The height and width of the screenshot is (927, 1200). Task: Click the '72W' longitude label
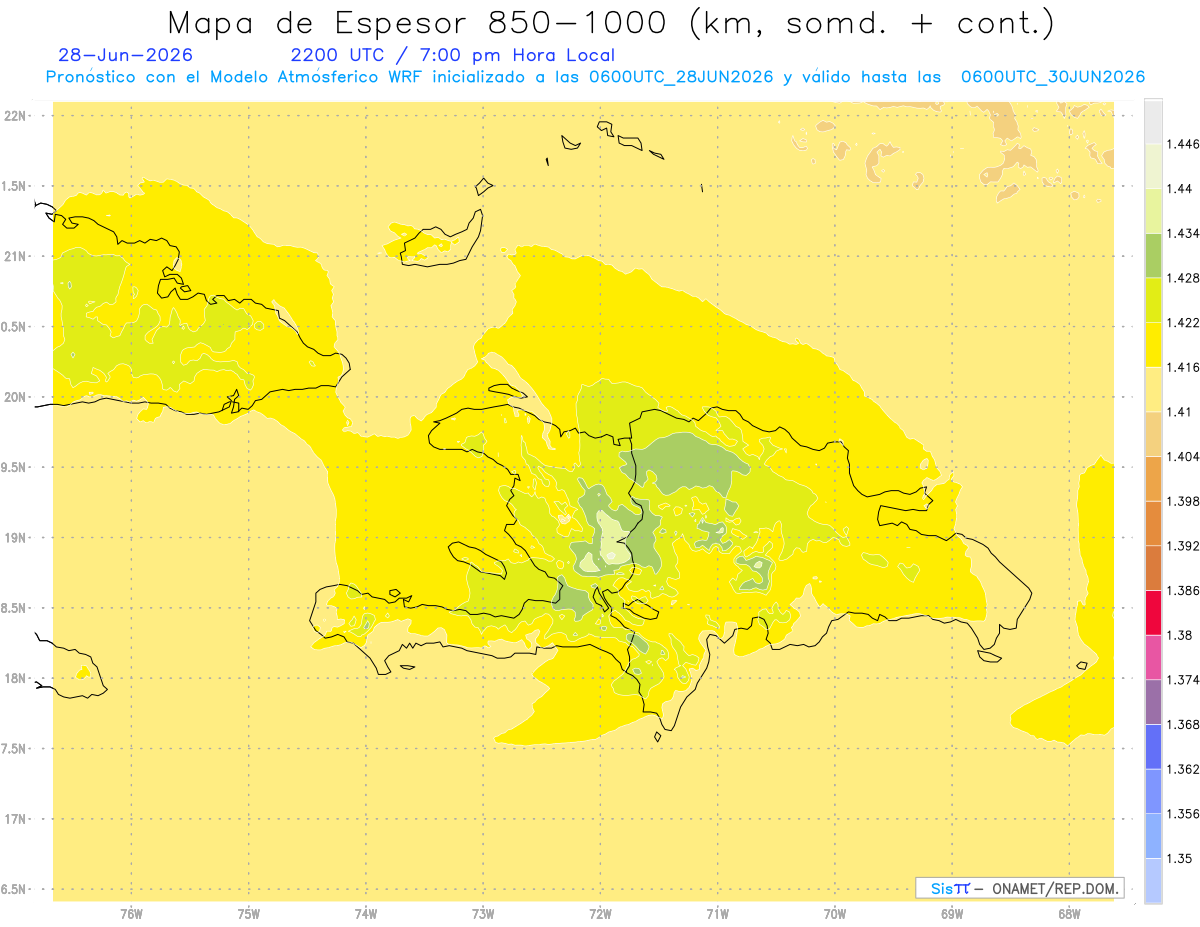click(600, 915)
